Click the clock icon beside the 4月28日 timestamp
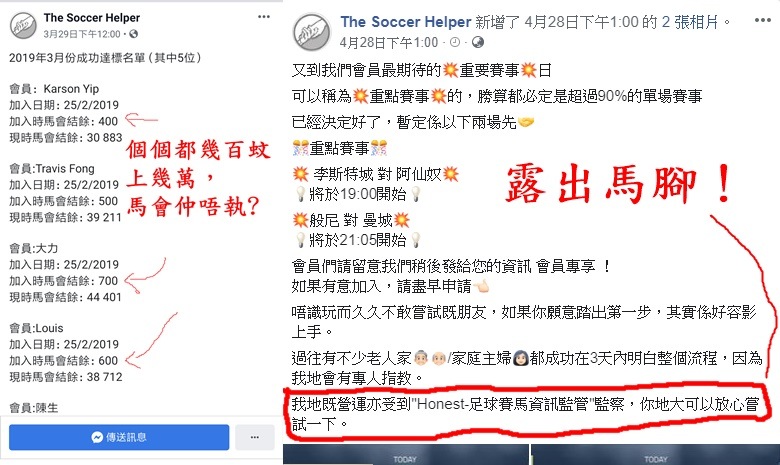This screenshot has height=465, width=780. [x=455, y=42]
